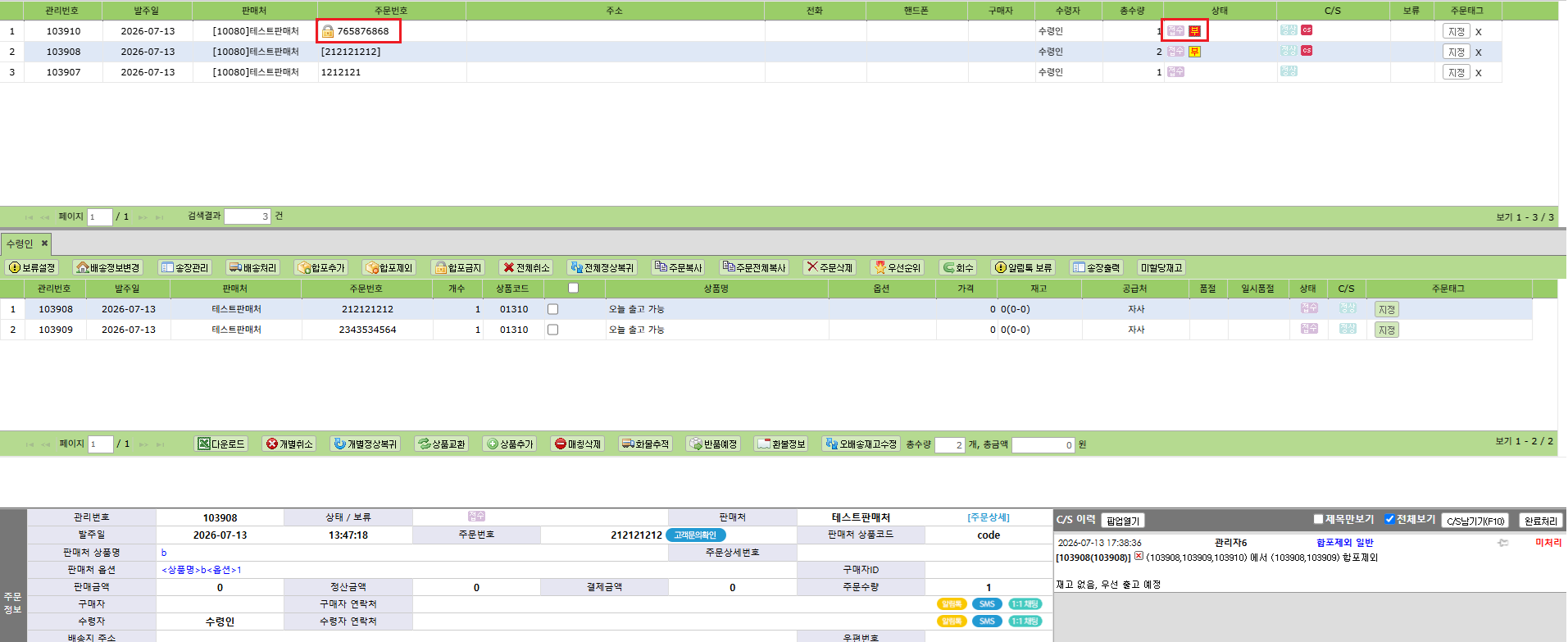Open 송장관리 invoice management

click(185, 267)
